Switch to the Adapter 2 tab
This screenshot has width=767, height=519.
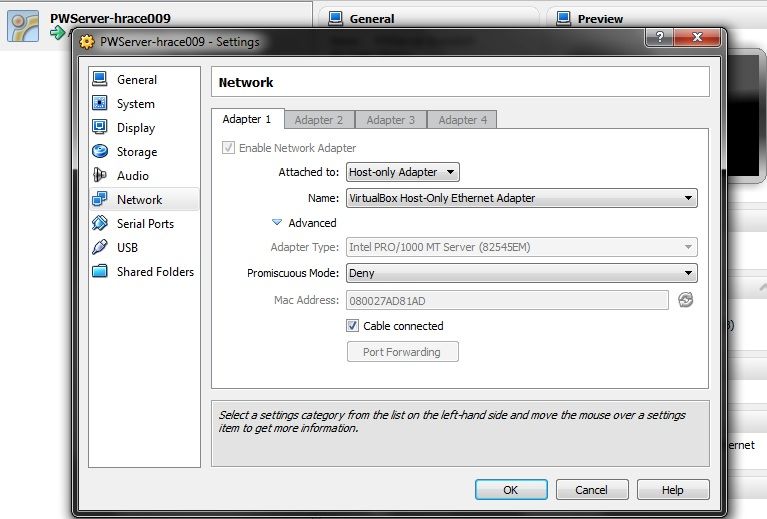pos(319,120)
